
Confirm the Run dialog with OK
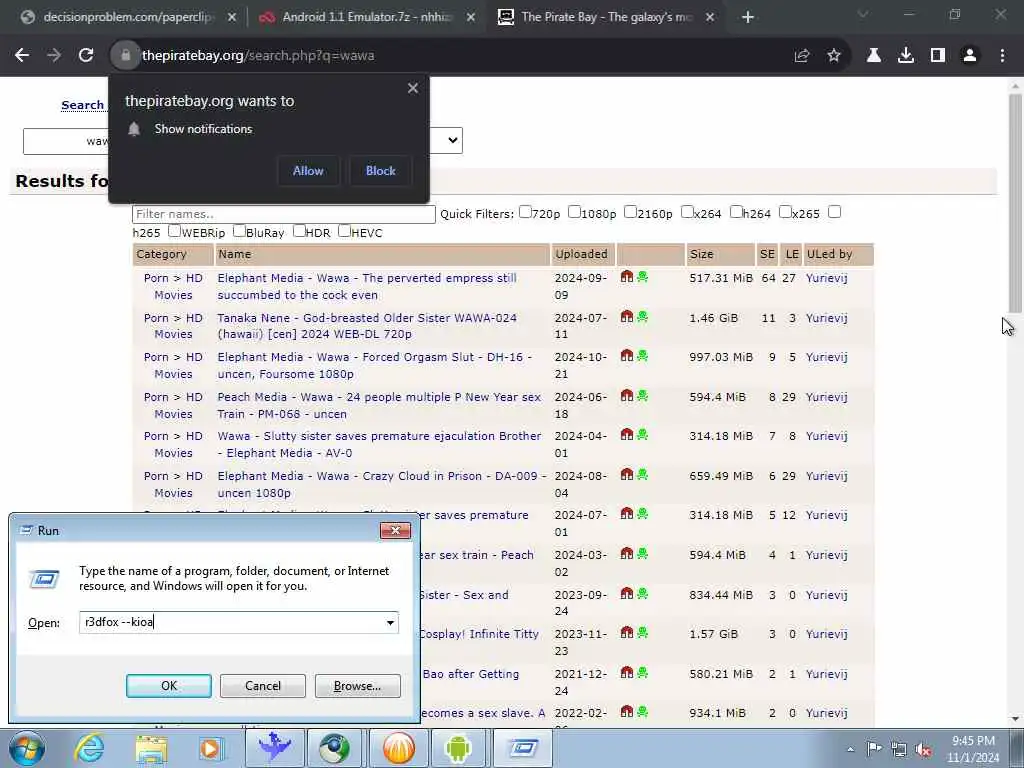pos(168,686)
